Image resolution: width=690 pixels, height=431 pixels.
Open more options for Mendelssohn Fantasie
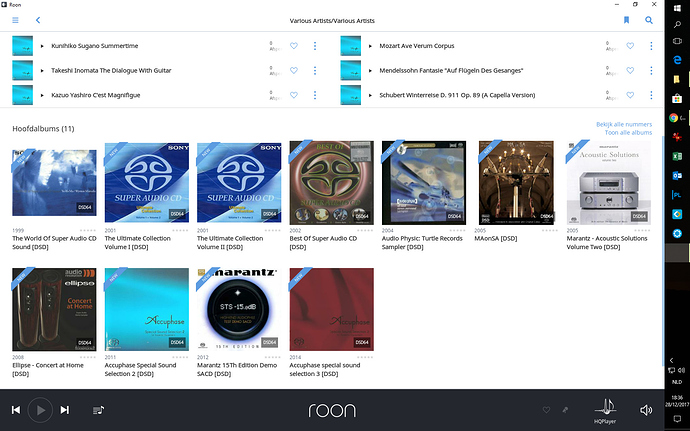[651, 70]
